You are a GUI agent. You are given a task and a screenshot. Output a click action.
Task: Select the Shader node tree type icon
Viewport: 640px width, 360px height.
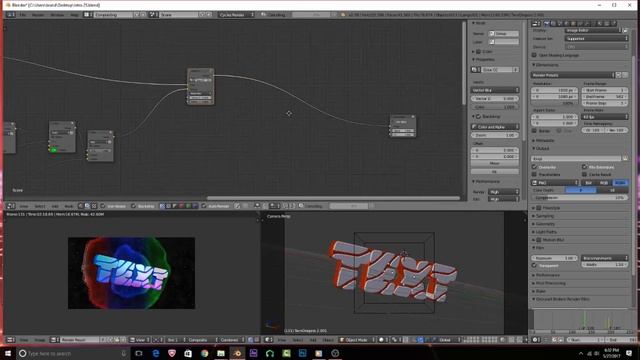pos(81,206)
